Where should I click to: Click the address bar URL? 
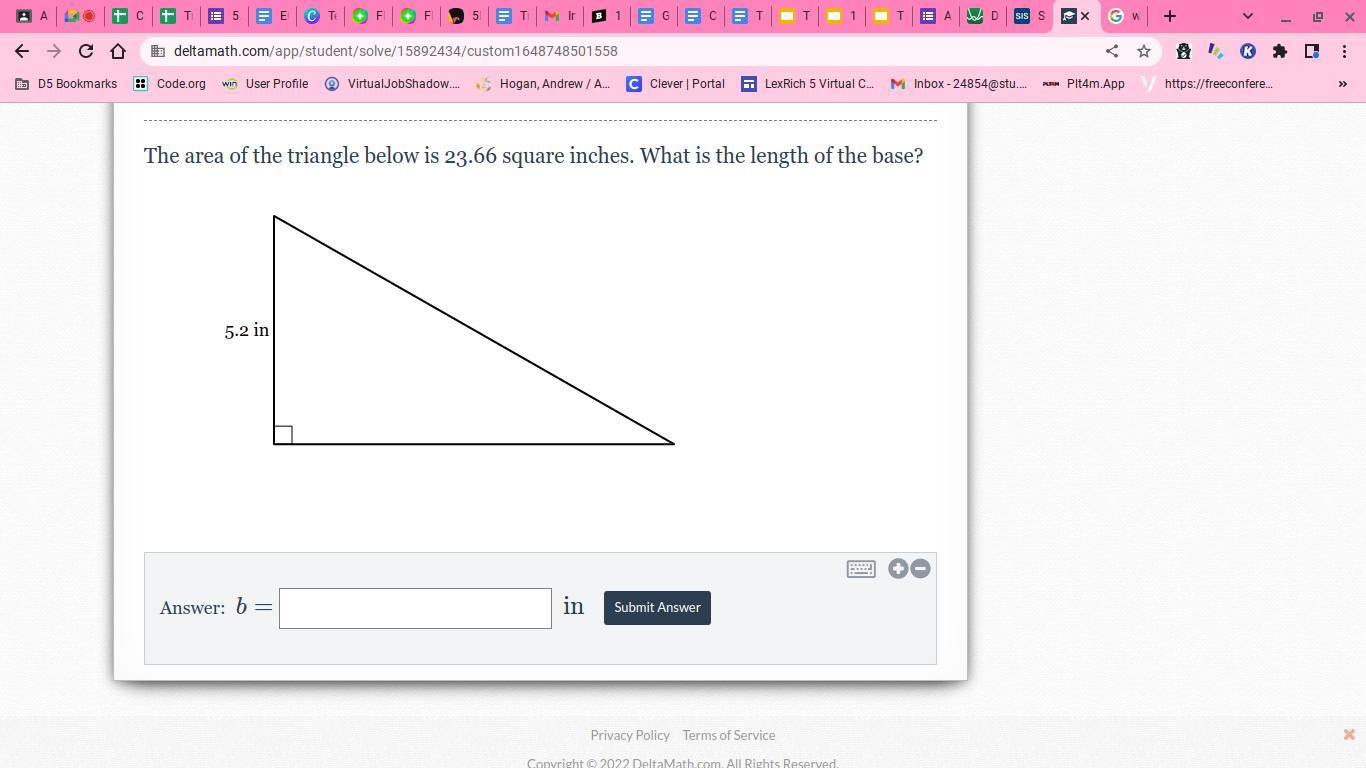pos(395,51)
